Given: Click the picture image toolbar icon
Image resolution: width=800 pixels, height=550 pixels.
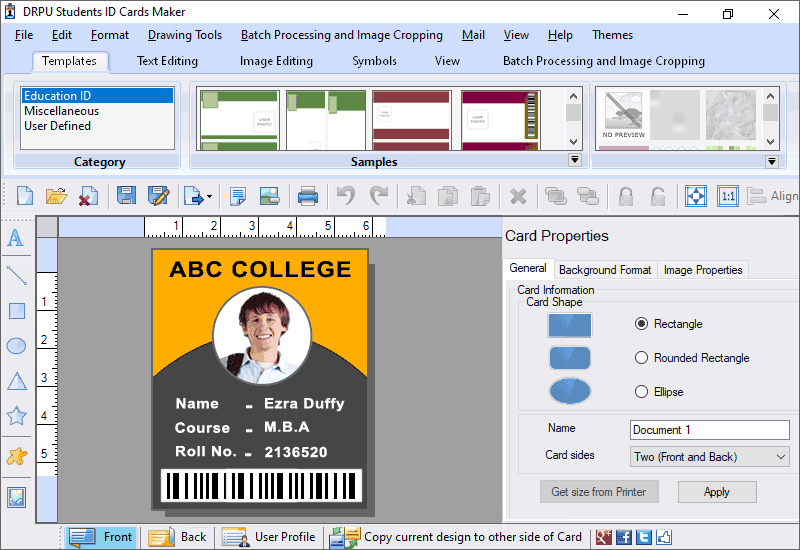Looking at the screenshot, I should pyautogui.click(x=269, y=196).
